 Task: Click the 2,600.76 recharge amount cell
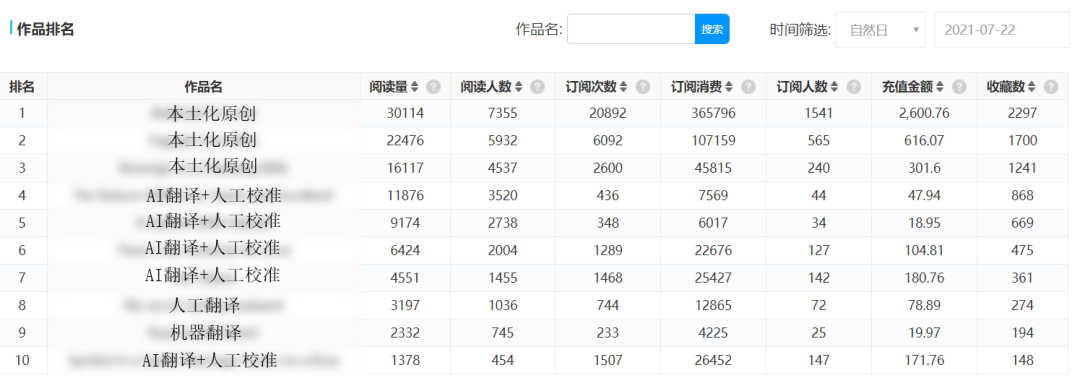[924, 113]
